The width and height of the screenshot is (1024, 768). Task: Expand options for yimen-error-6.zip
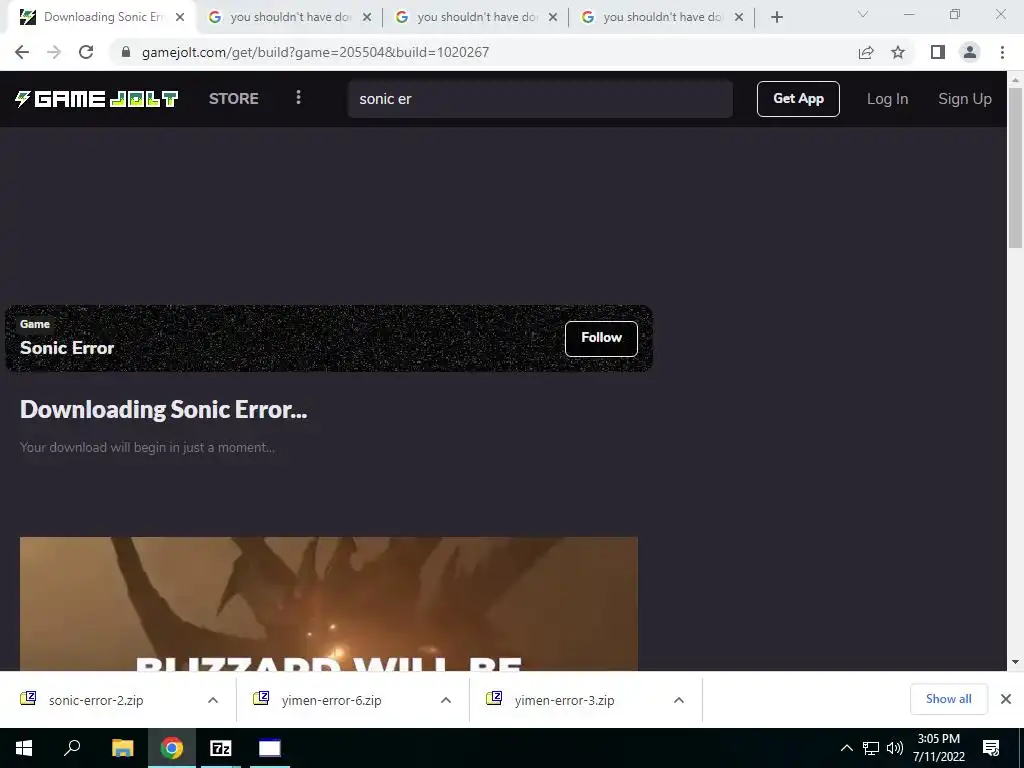[446, 700]
